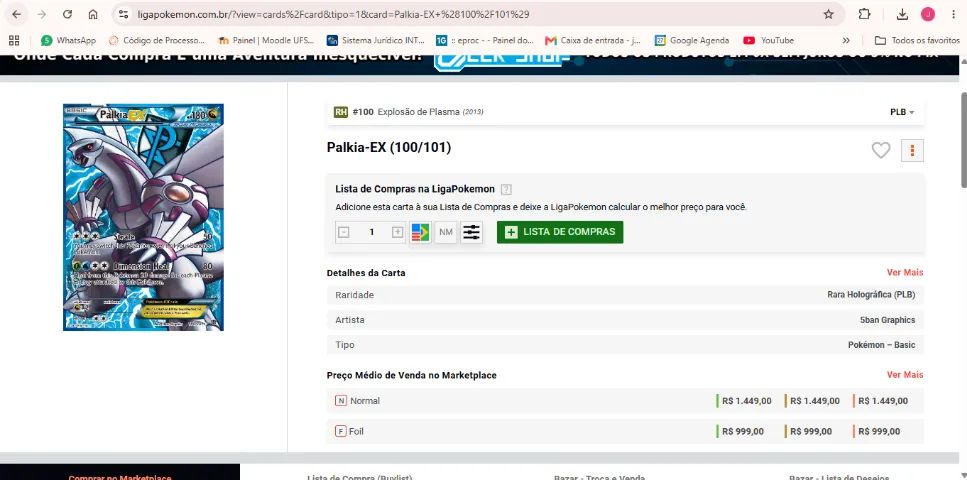Click the quantity field
The height and width of the screenshot is (480, 967).
371,232
